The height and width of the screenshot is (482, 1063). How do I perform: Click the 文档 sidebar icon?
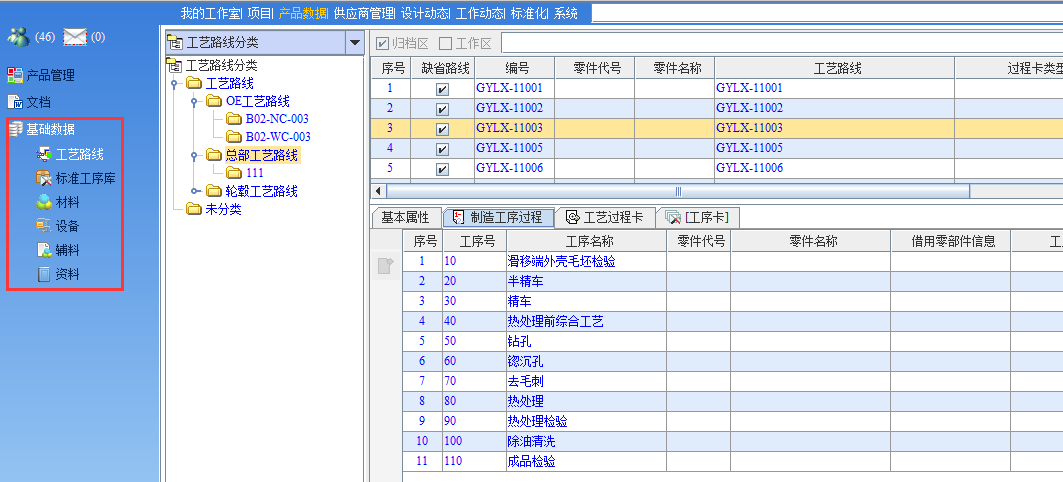click(x=15, y=102)
